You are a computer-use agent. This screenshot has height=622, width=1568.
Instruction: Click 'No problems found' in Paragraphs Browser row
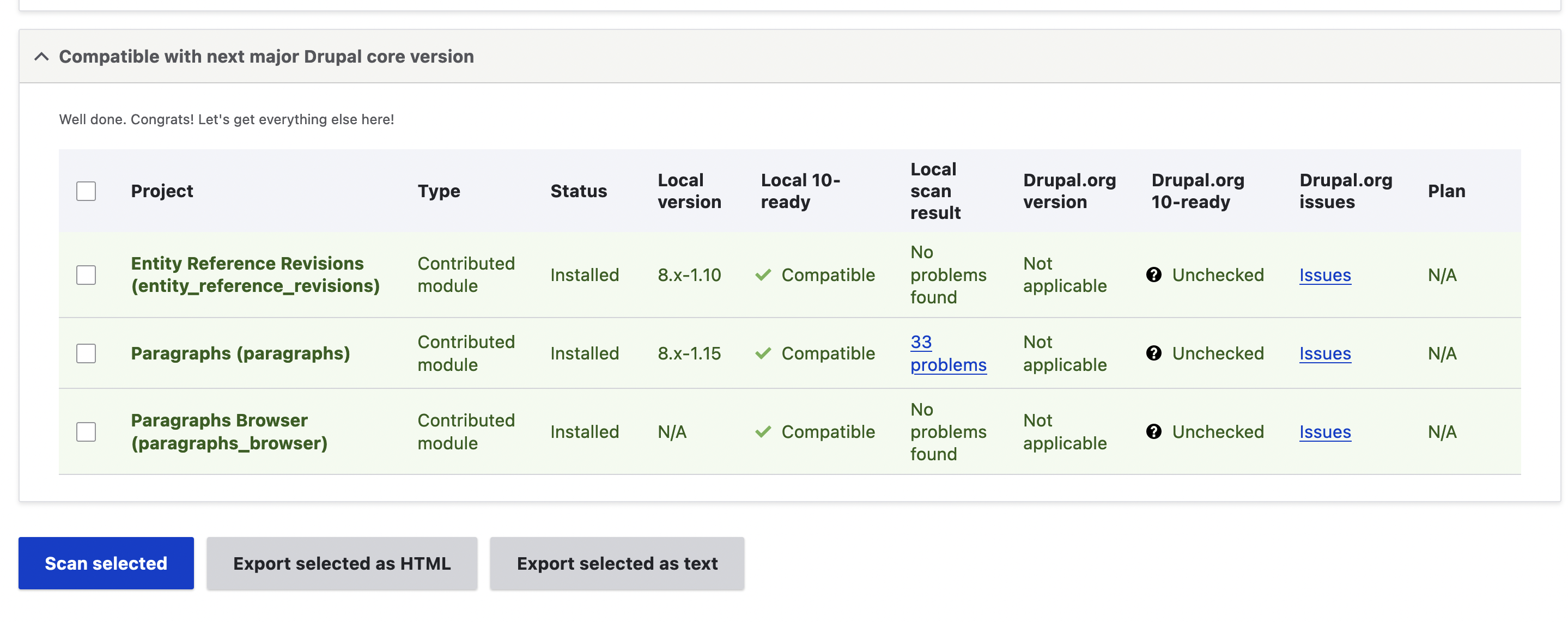948,431
